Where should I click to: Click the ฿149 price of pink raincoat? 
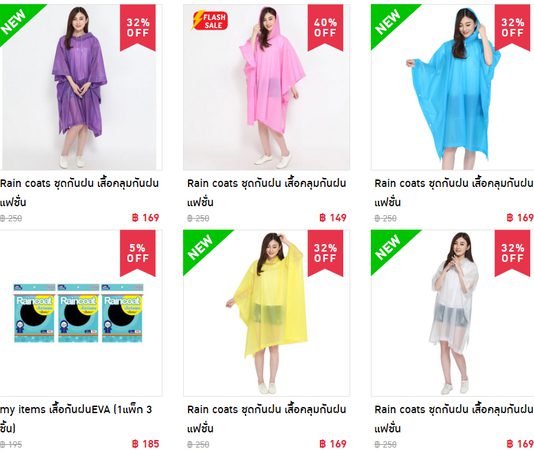point(333,218)
